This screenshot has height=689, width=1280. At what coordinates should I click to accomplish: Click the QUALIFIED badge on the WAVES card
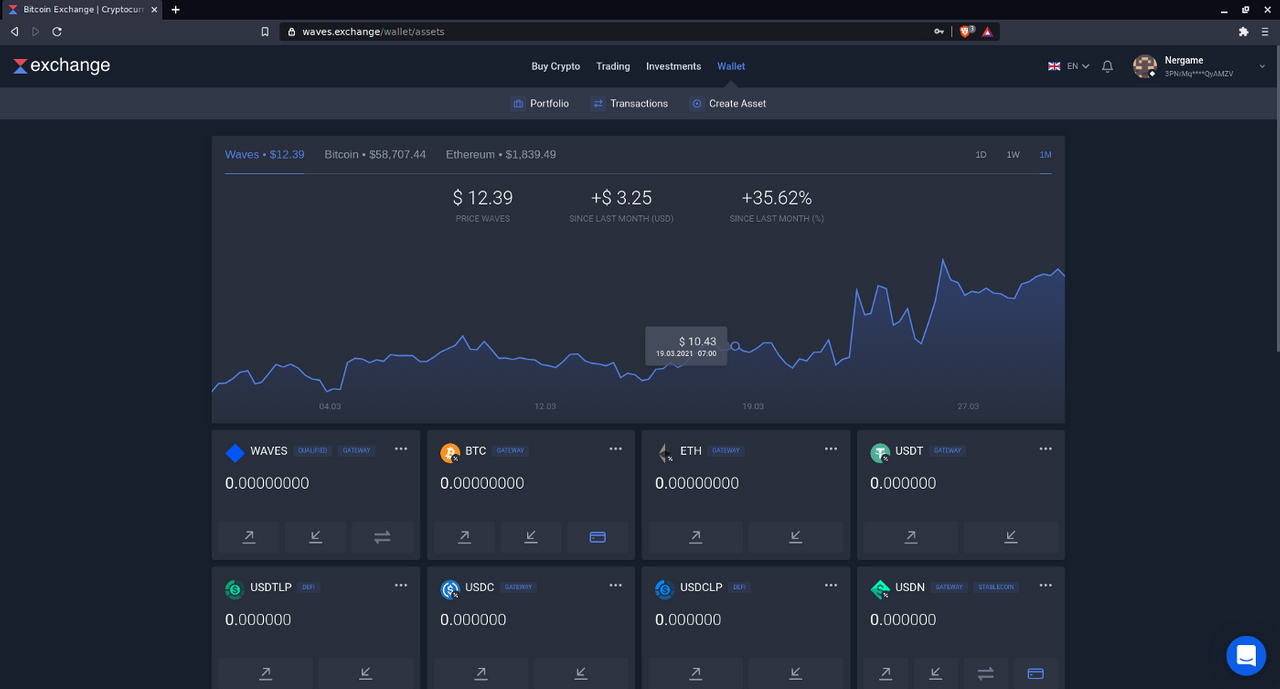[x=313, y=451]
